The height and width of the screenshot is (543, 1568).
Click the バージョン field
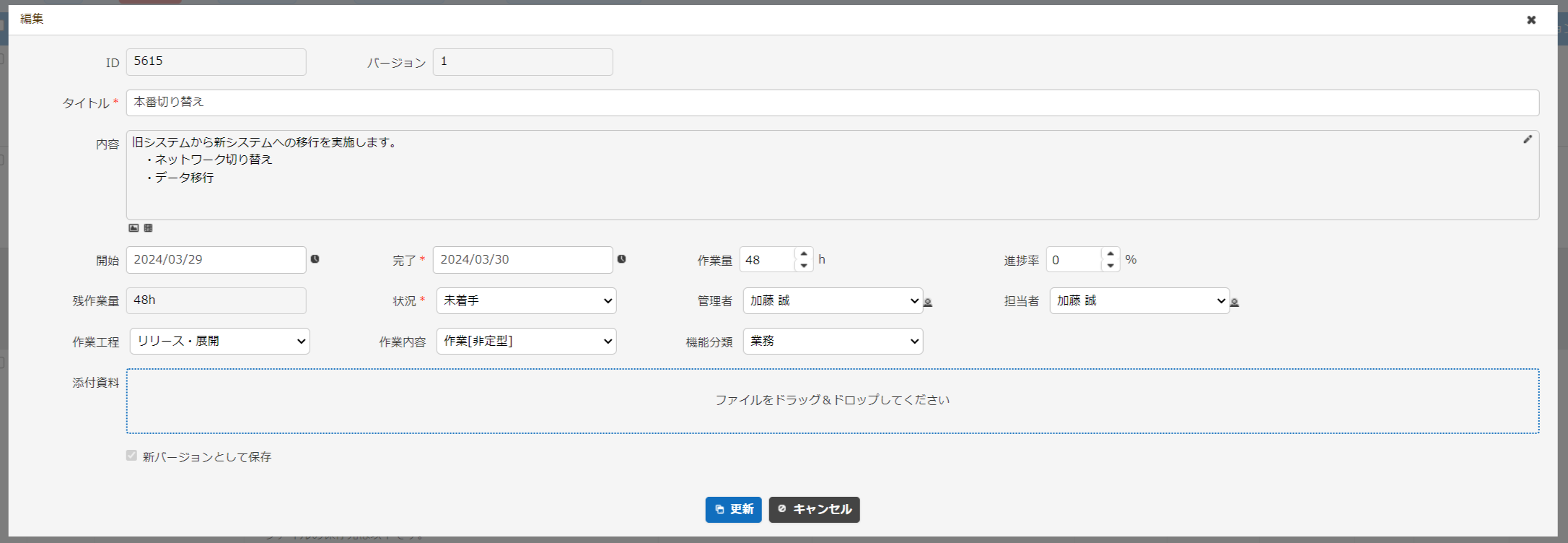[x=522, y=62]
